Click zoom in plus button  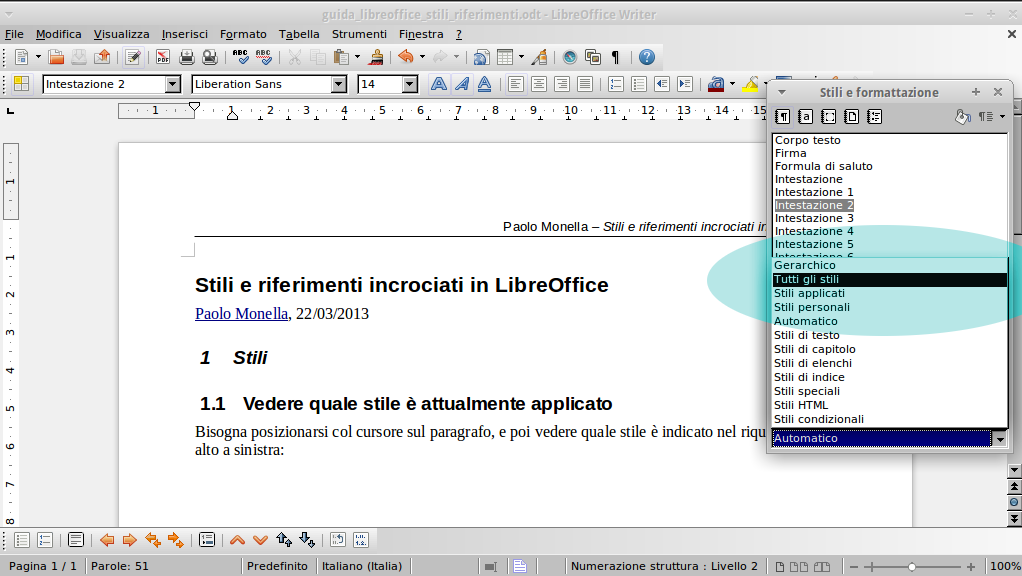(x=971, y=567)
